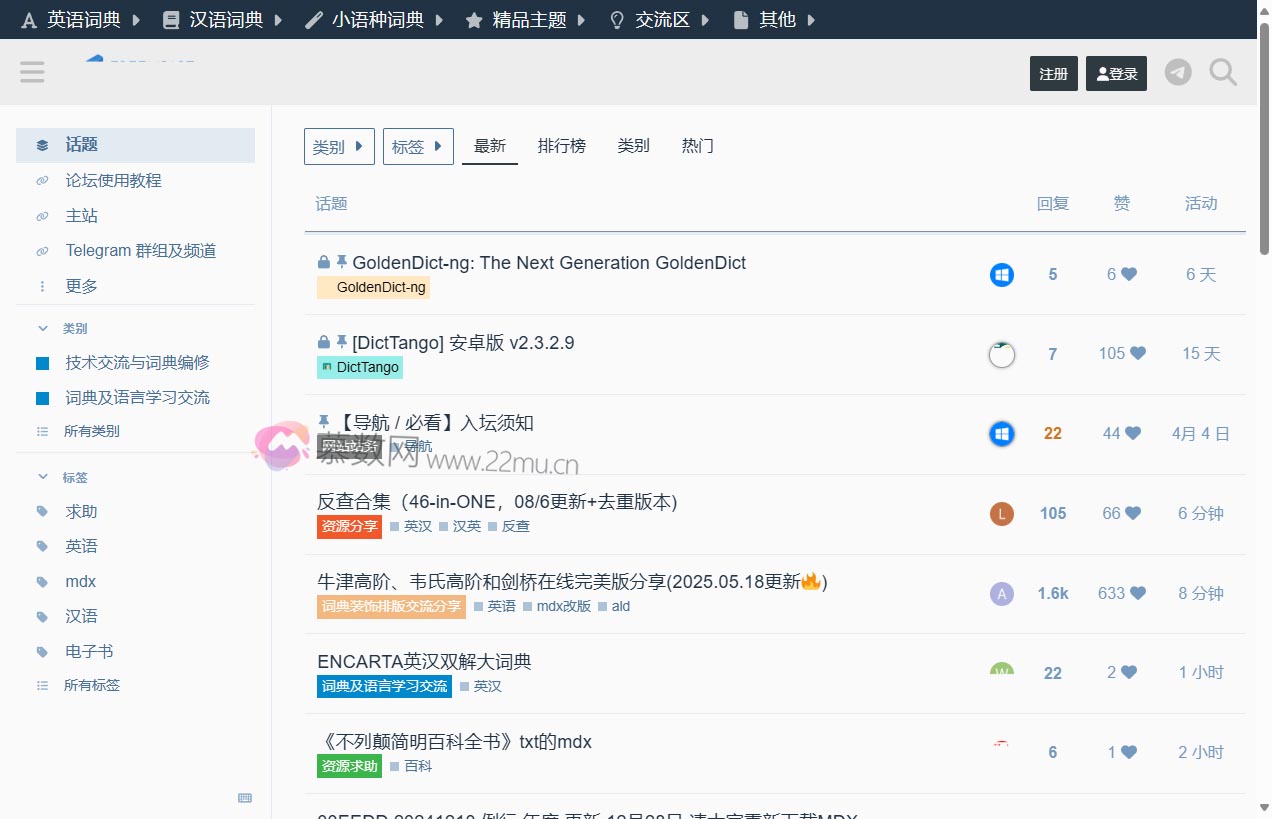This screenshot has width=1272, height=819.
Task: Click the keyboard shortcuts icon at sidebar bottom
Action: pyautogui.click(x=245, y=798)
